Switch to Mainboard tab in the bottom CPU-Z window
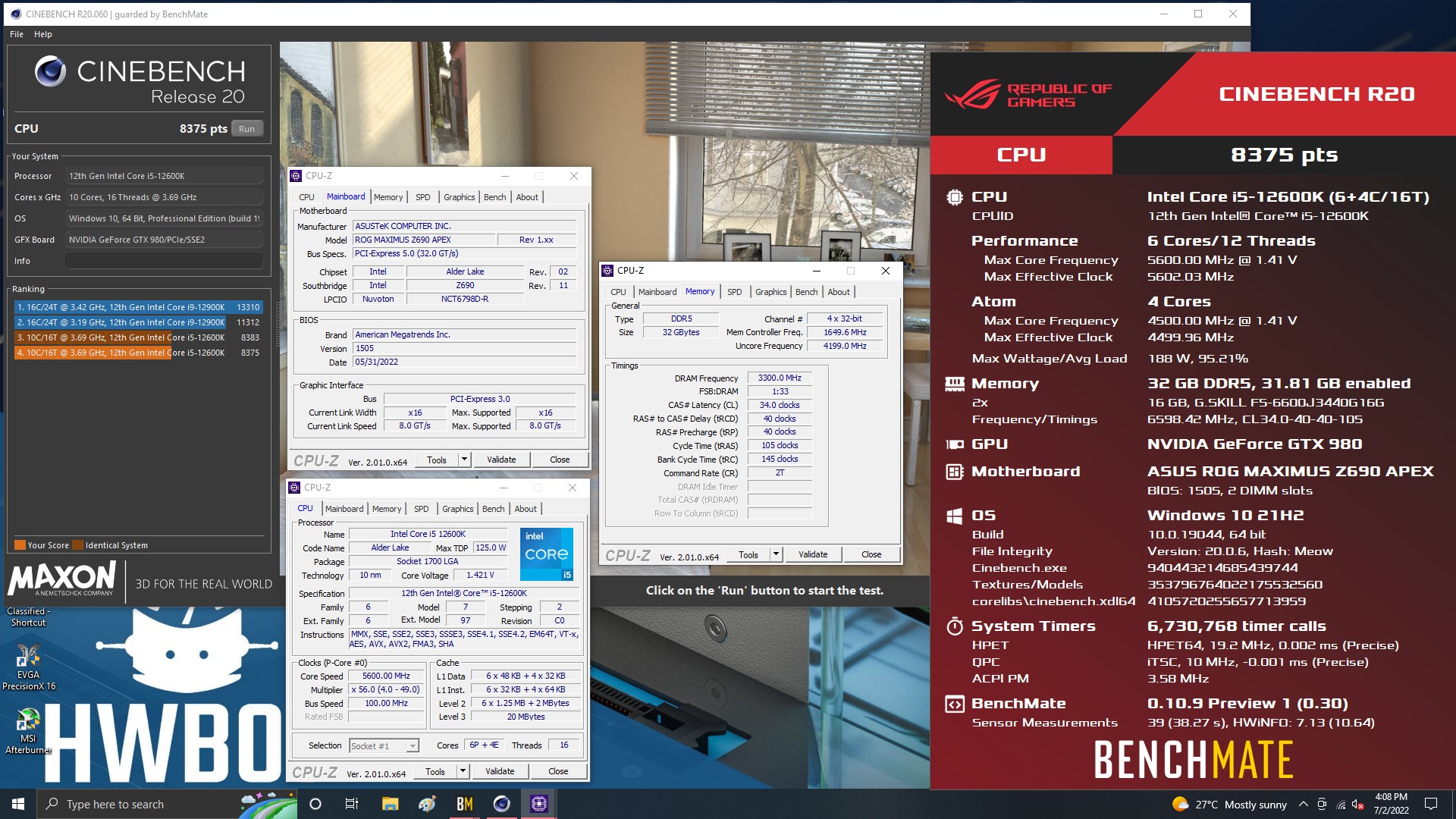 tap(344, 509)
